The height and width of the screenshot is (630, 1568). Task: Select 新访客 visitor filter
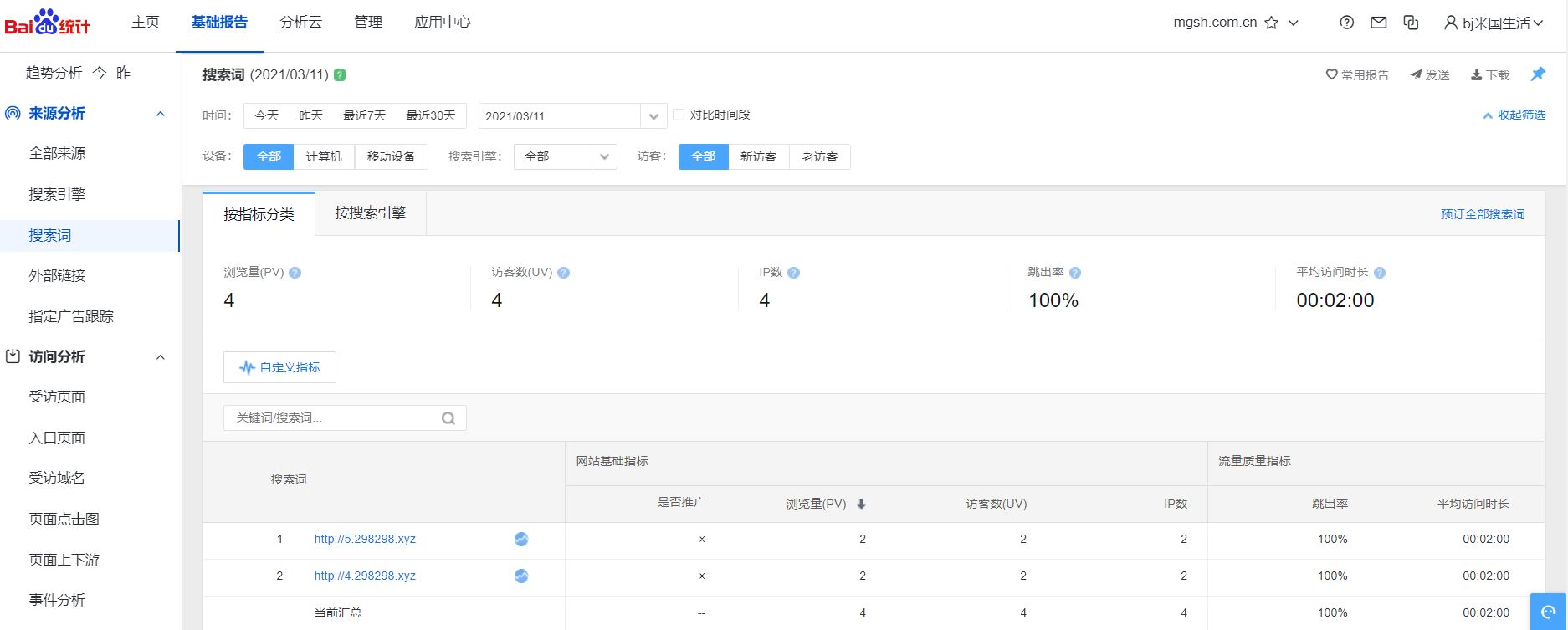point(758,156)
